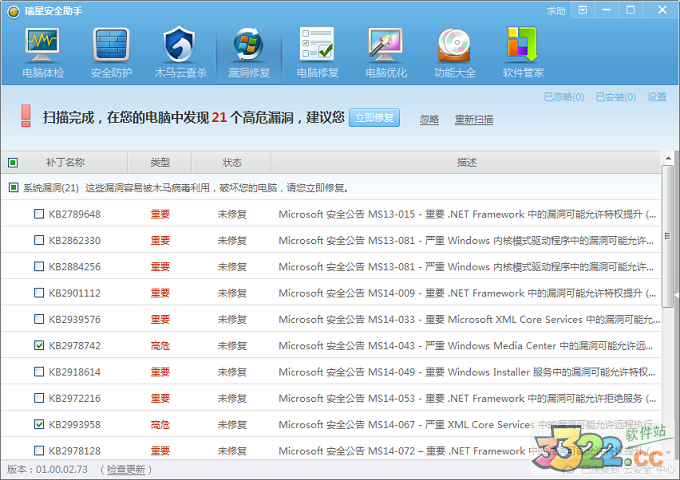Open the 木马云查杀 shield icon
The height and width of the screenshot is (480, 680).
click(180, 45)
